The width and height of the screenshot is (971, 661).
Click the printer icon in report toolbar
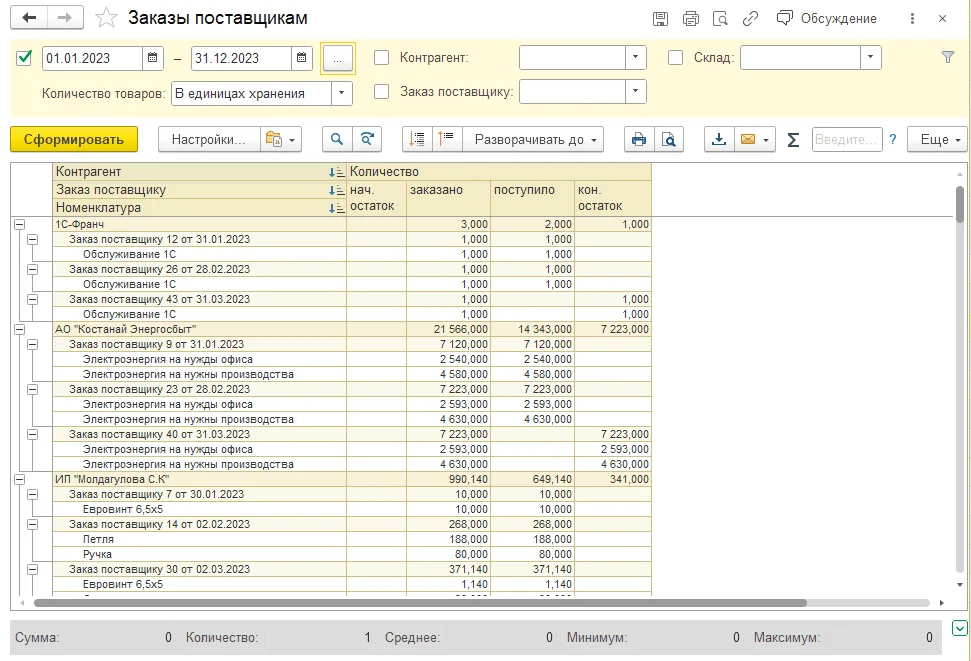pyautogui.click(x=639, y=139)
